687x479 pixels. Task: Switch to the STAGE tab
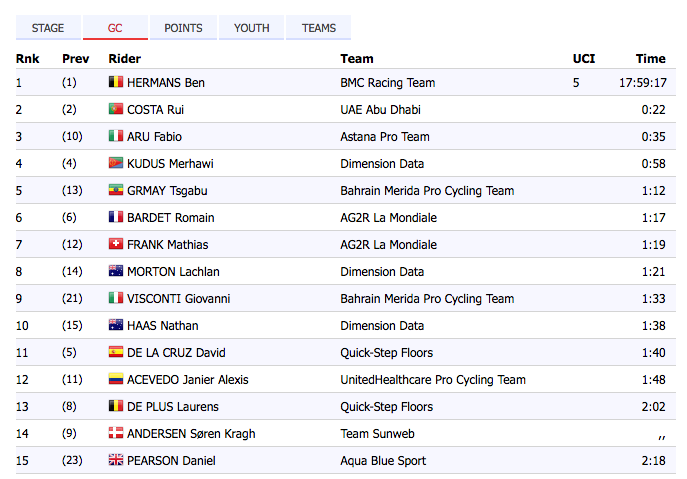[48, 28]
